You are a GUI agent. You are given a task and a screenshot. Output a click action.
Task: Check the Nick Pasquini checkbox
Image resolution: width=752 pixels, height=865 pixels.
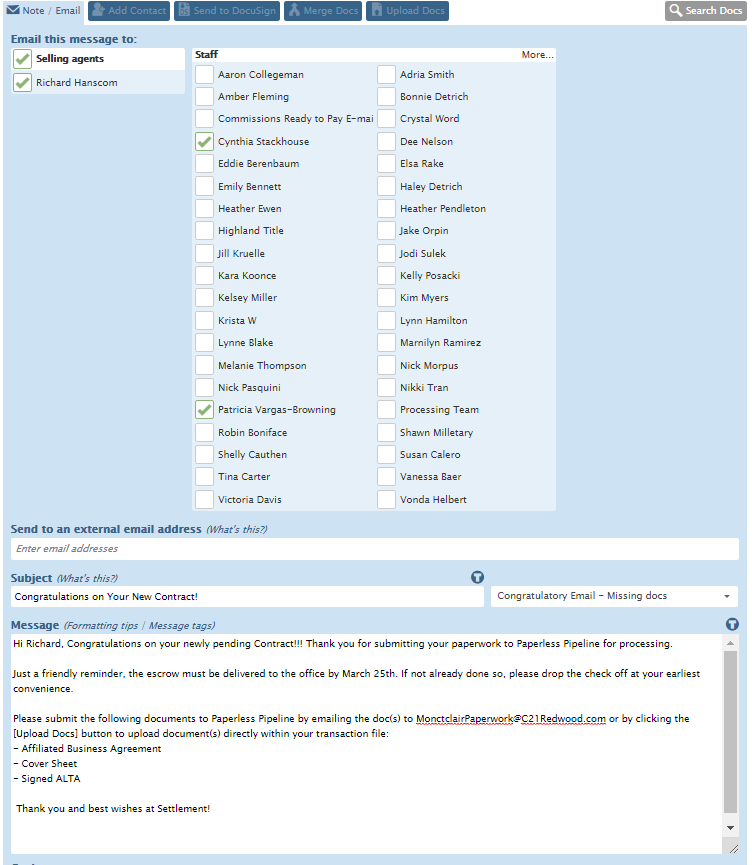click(x=204, y=388)
